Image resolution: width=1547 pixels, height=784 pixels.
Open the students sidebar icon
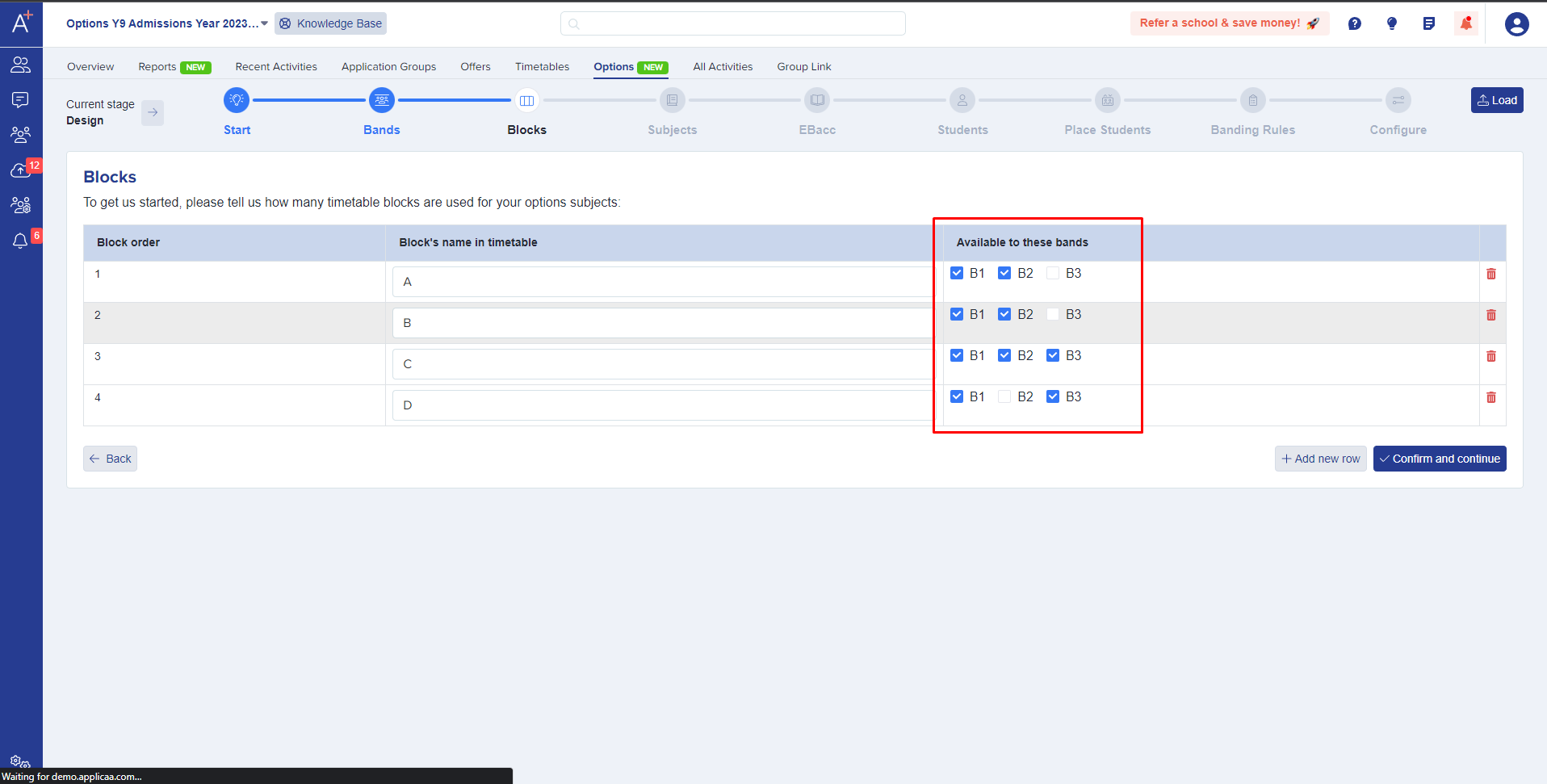tap(20, 65)
